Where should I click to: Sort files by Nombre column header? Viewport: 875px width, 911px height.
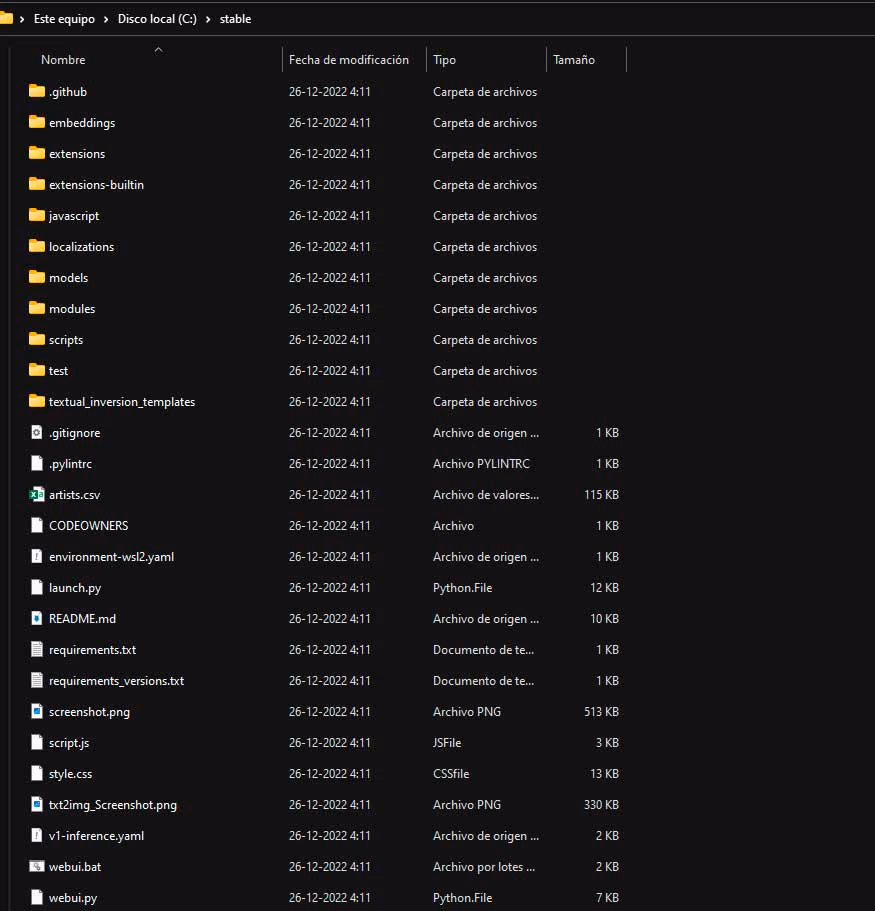[63, 60]
